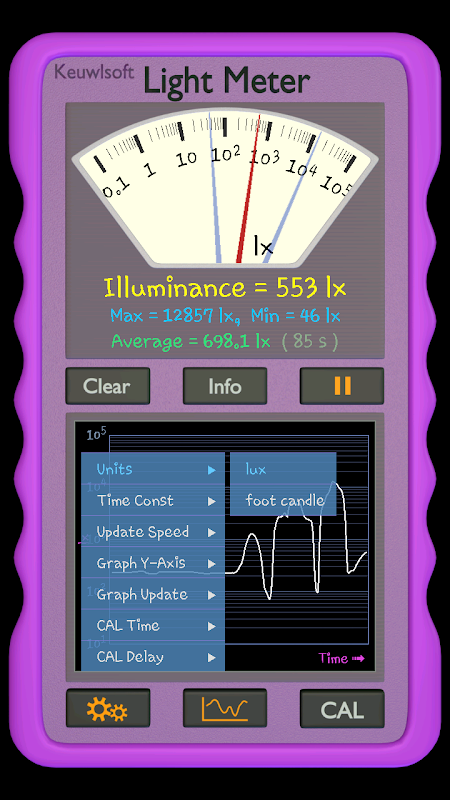
Task: Expand the arrow beside CAL Delay
Action: point(211,658)
